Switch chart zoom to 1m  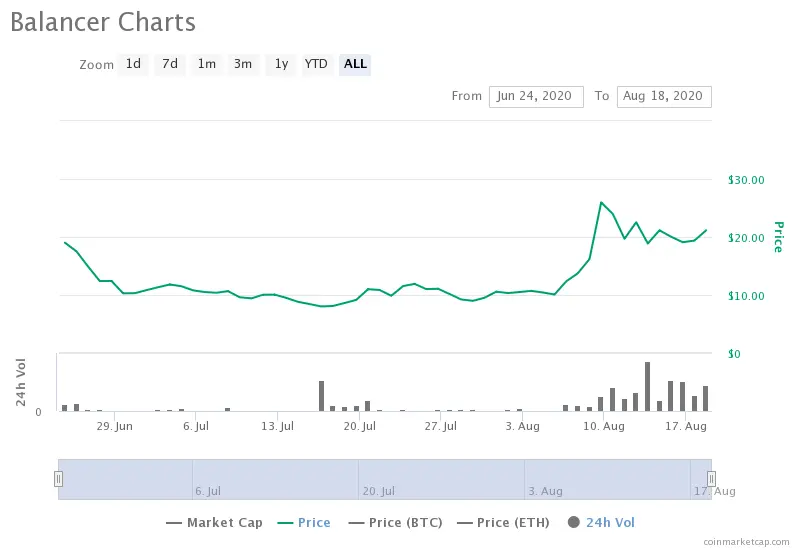[x=207, y=64]
